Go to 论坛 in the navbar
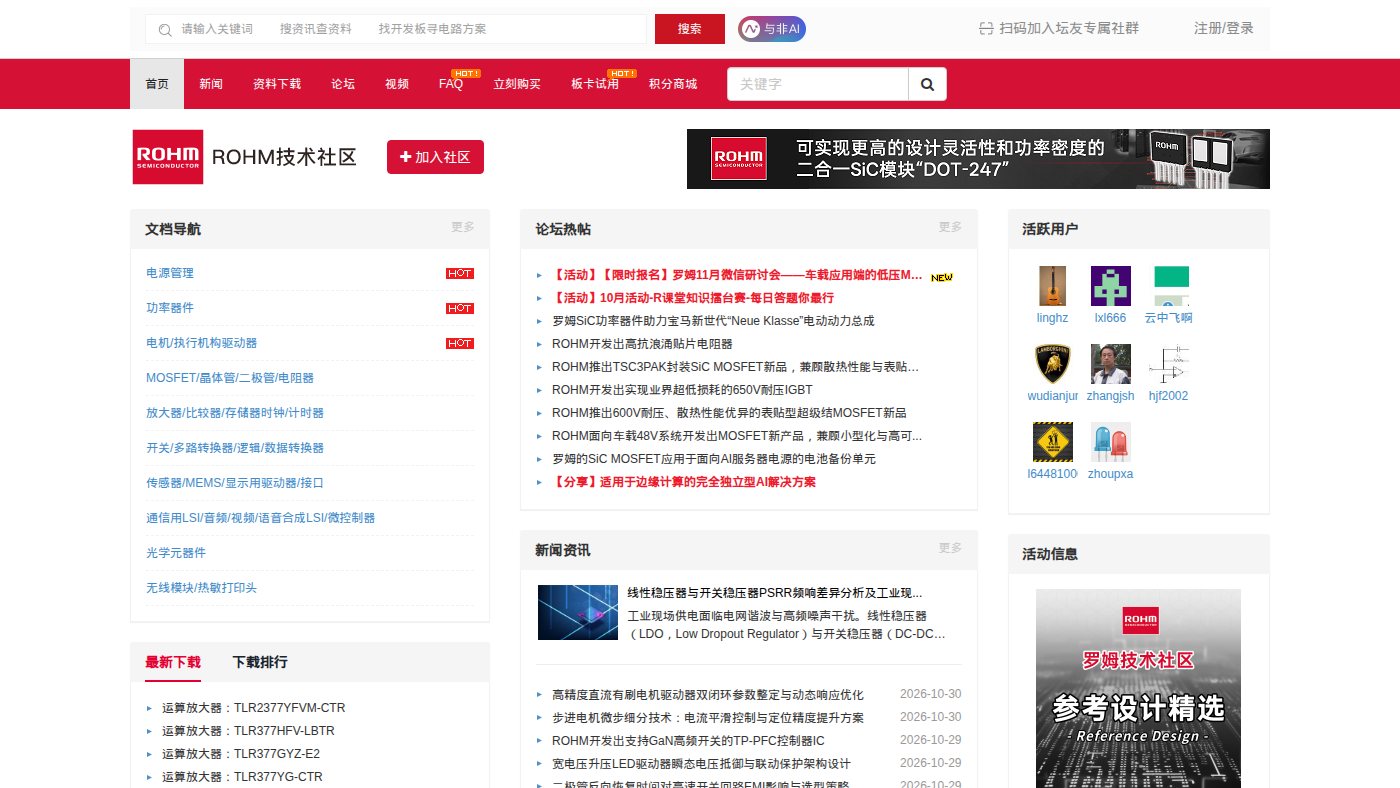 tap(343, 84)
